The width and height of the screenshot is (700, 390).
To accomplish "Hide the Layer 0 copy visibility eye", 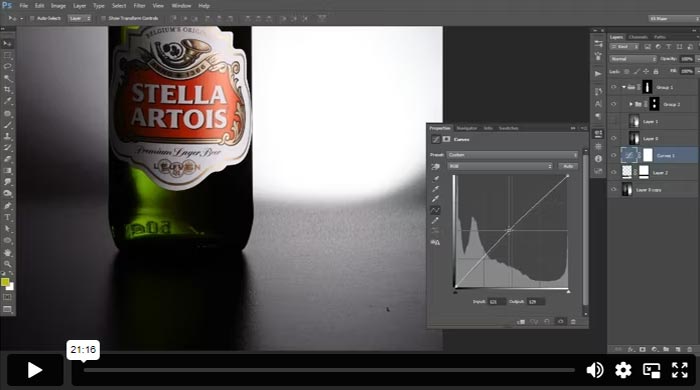I will tap(613, 190).
